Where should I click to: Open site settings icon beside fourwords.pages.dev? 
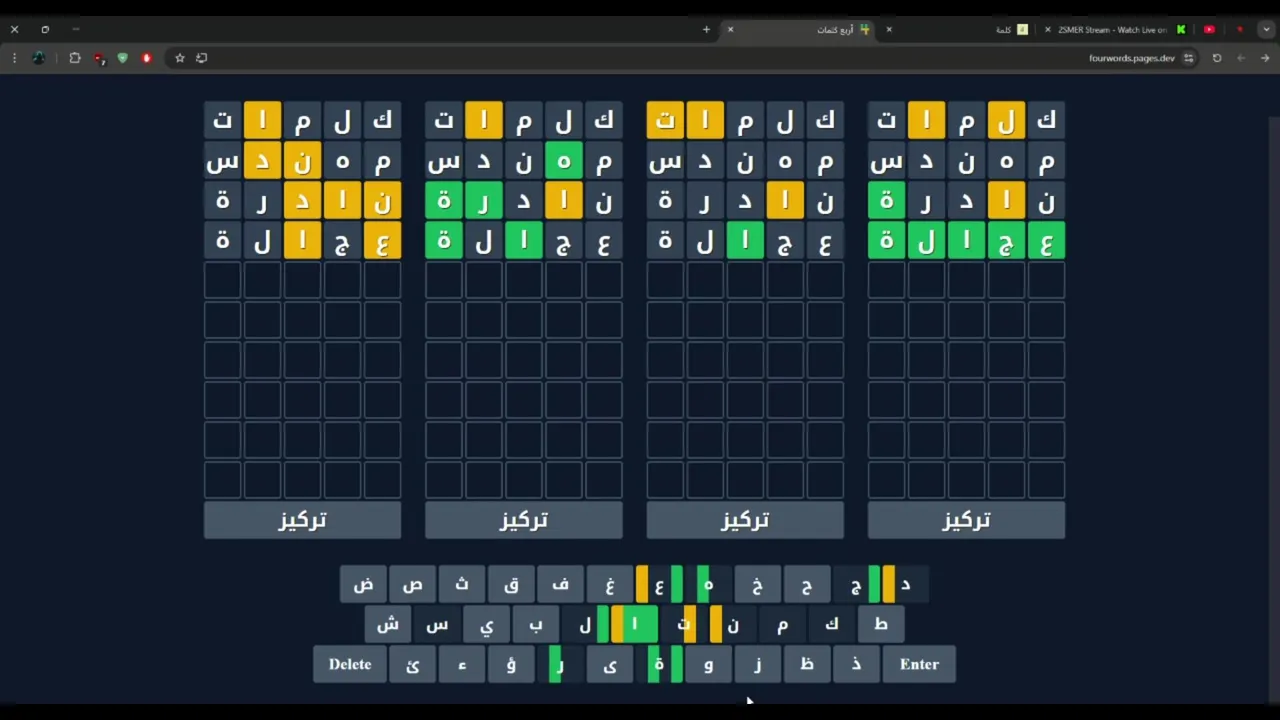(1188, 58)
